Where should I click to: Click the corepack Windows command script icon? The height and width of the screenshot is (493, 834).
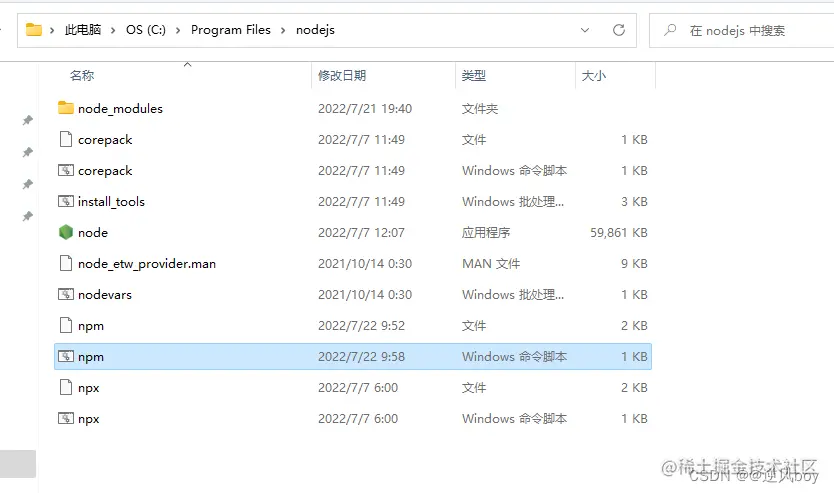pyautogui.click(x=65, y=170)
